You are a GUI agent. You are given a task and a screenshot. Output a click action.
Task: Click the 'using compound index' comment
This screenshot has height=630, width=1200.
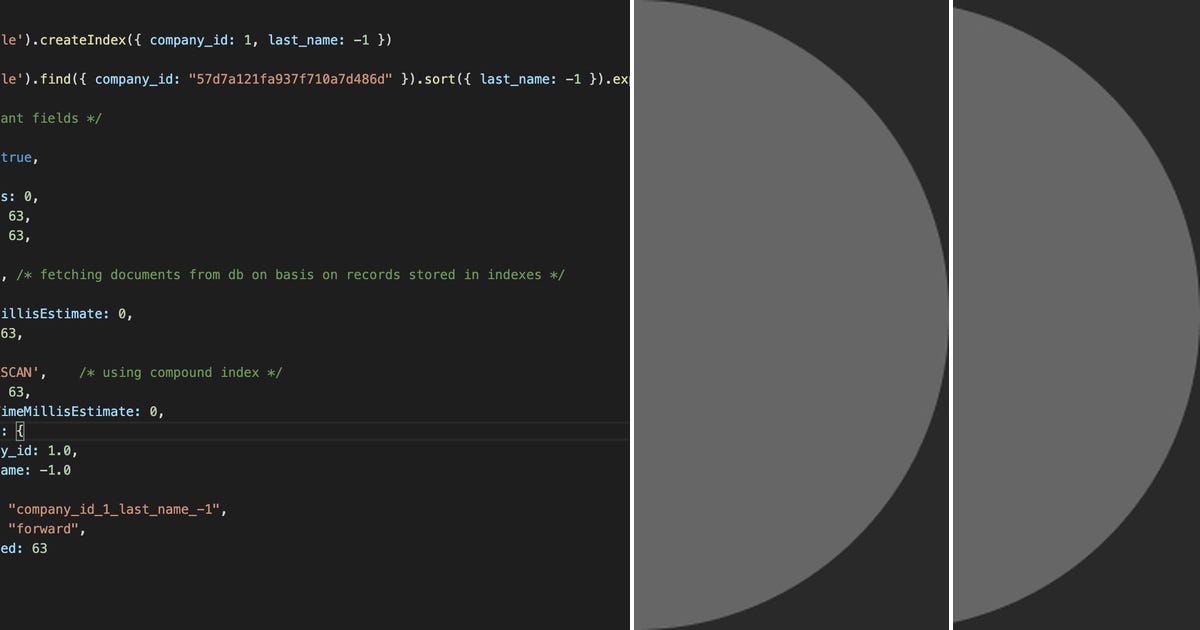coord(180,372)
